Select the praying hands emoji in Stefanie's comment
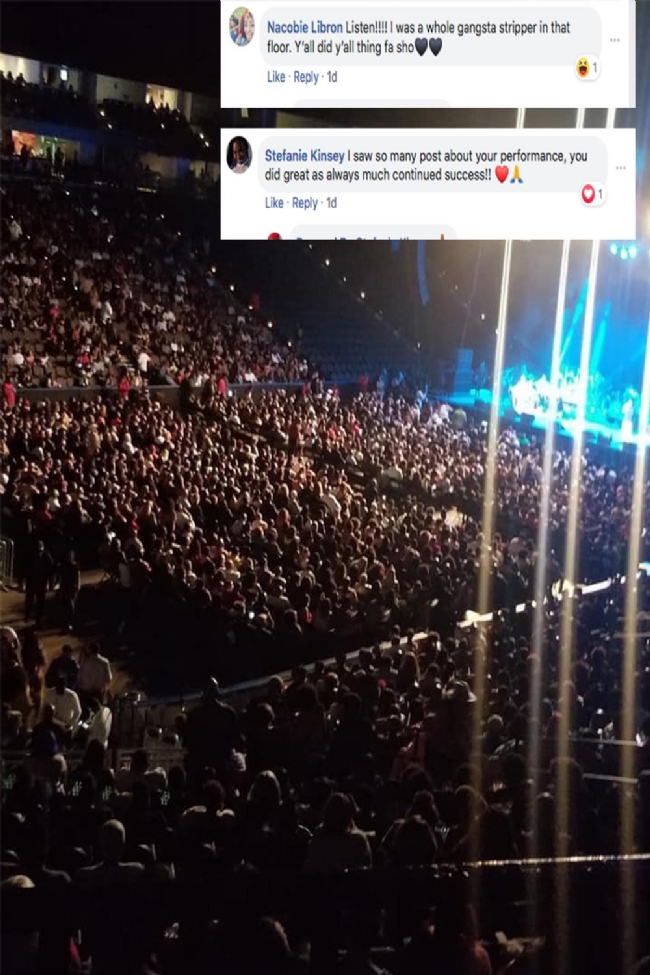 [516, 175]
